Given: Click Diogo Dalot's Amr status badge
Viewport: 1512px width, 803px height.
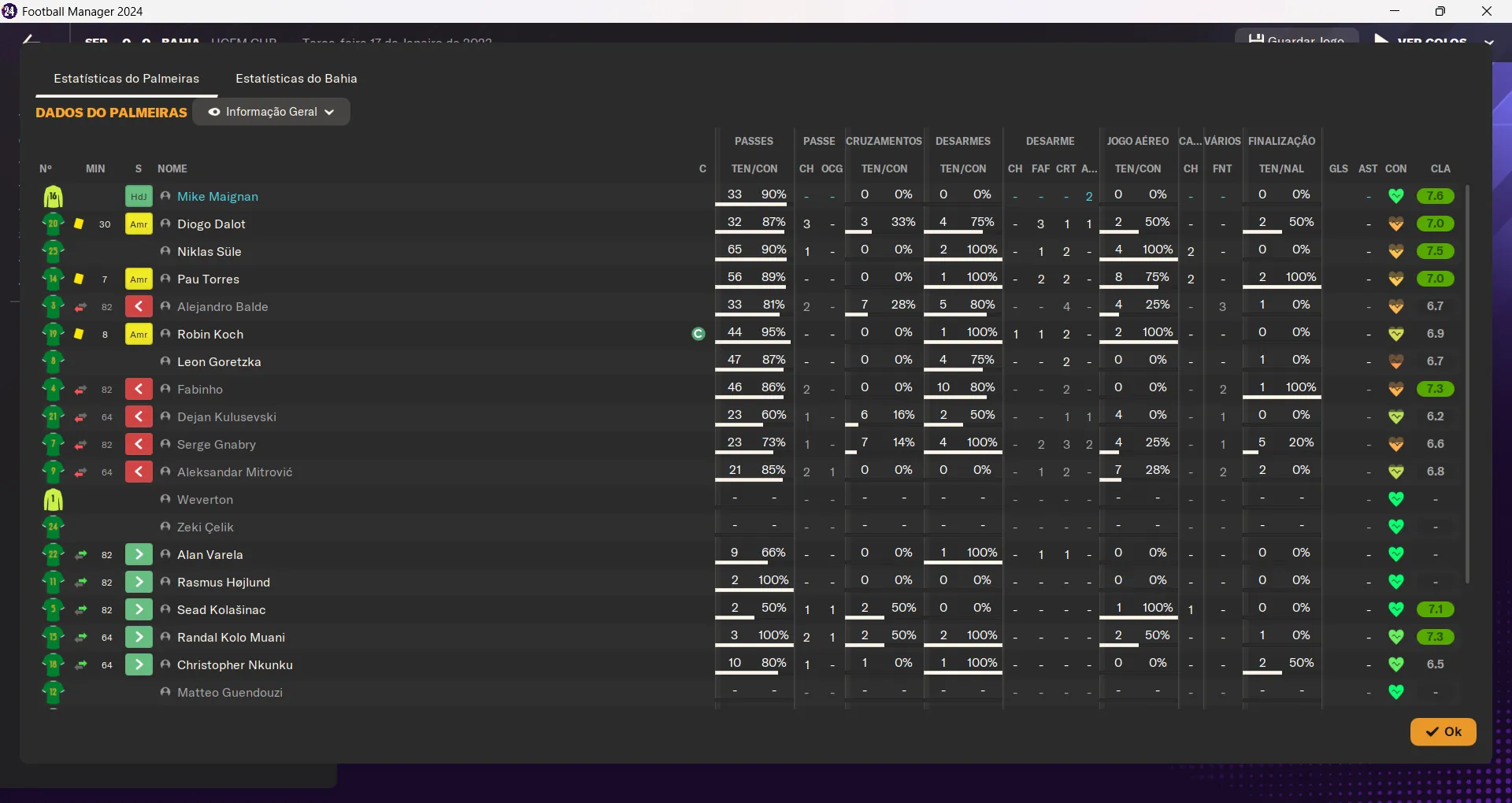Looking at the screenshot, I should tap(139, 224).
